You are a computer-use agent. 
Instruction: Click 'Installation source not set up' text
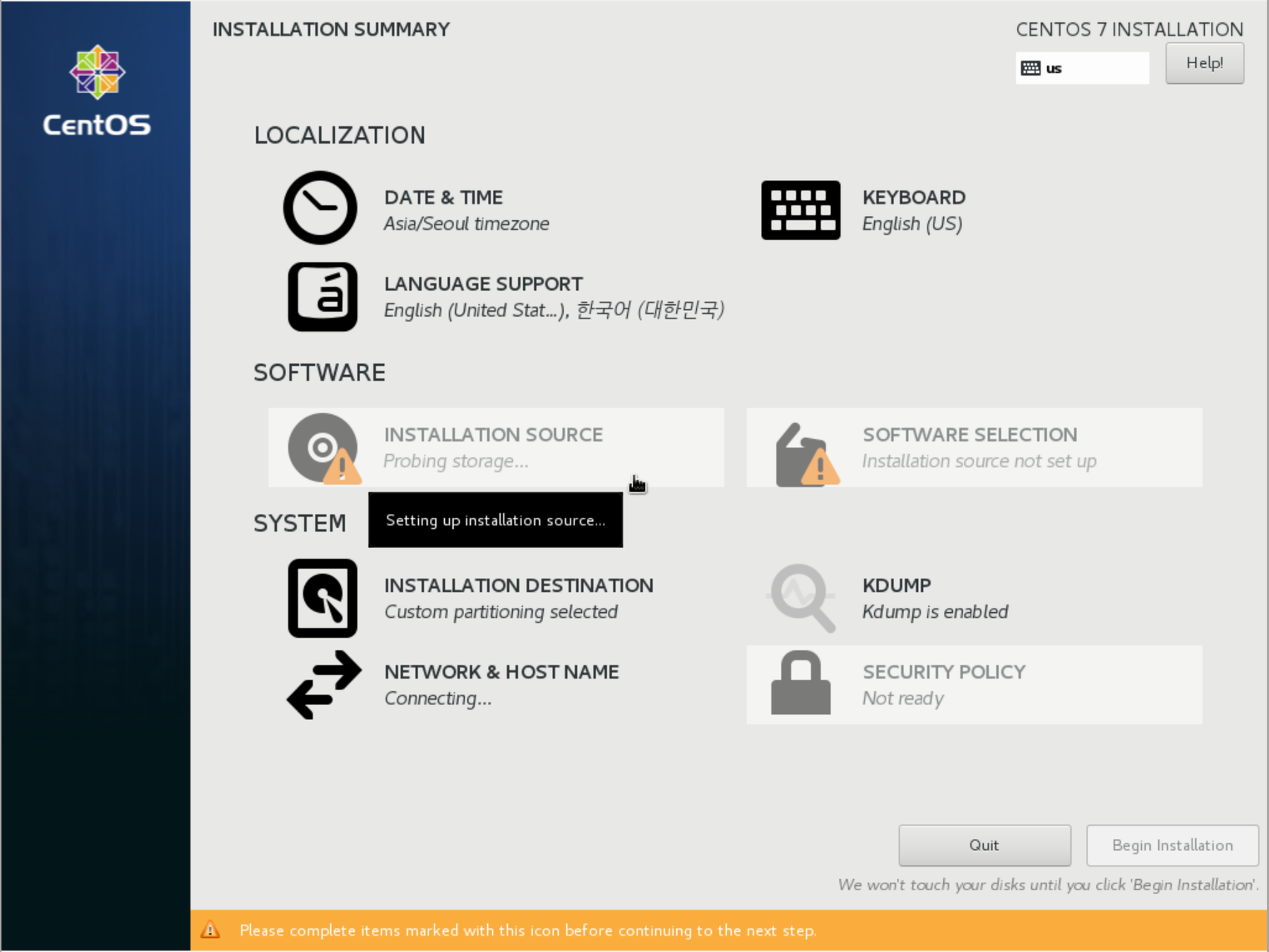pyautogui.click(x=979, y=462)
